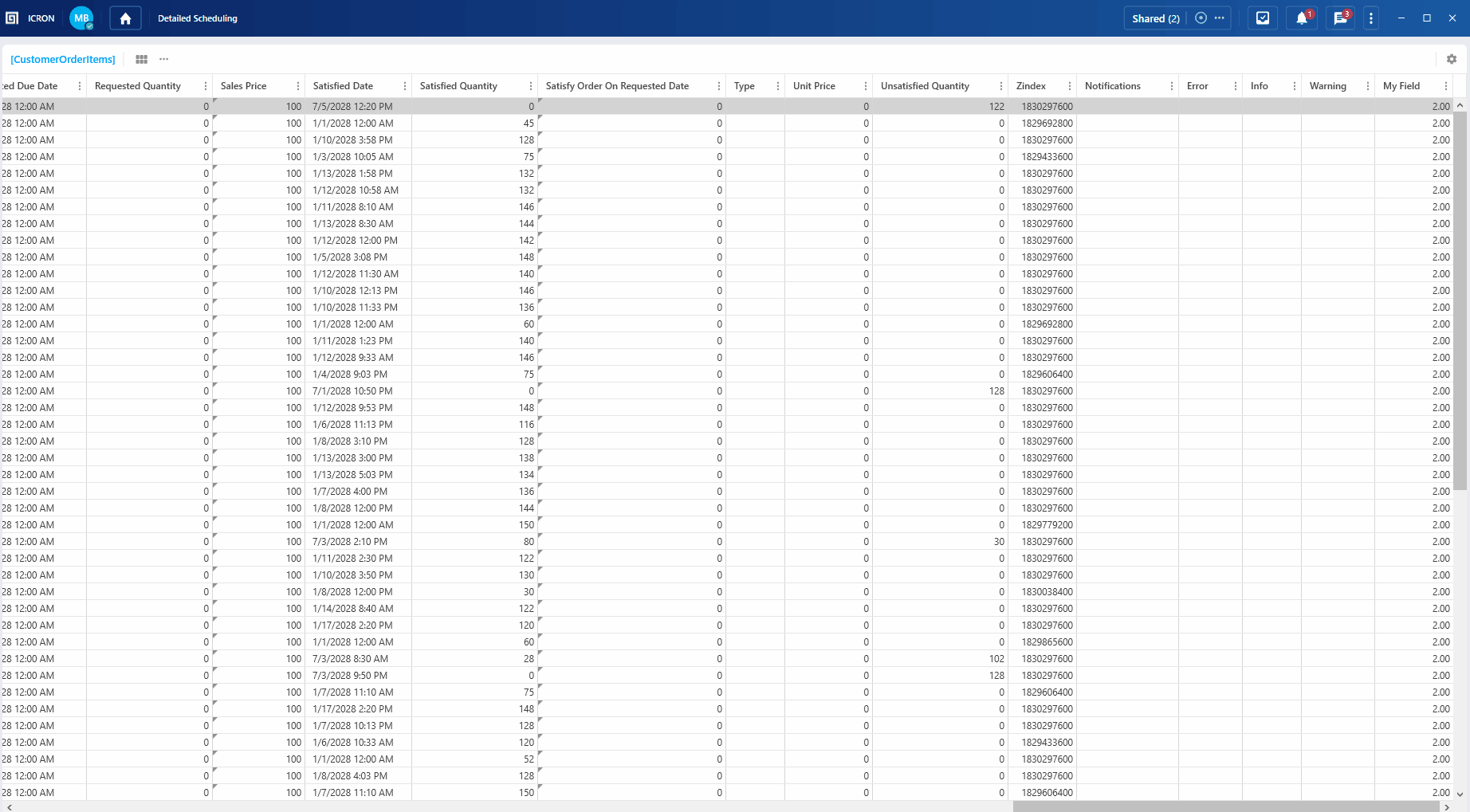Viewport: 1470px width, 812px height.
Task: Open the task checklist icon
Action: (1263, 18)
